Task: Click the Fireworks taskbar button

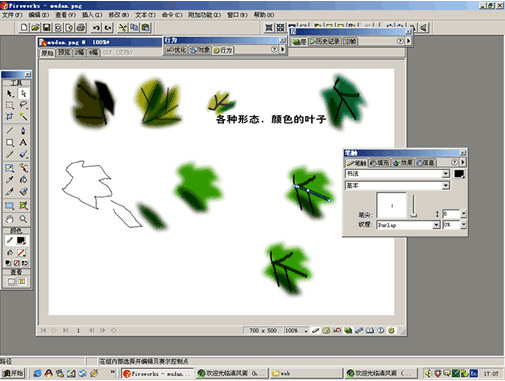Action: click(157, 373)
